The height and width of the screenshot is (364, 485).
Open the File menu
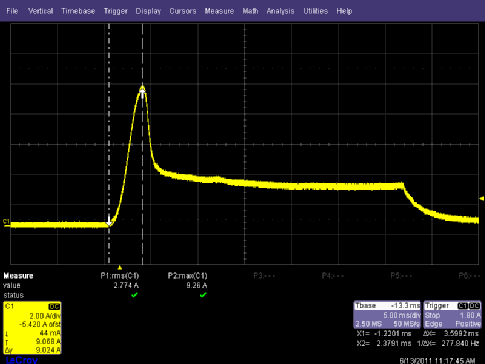point(12,11)
